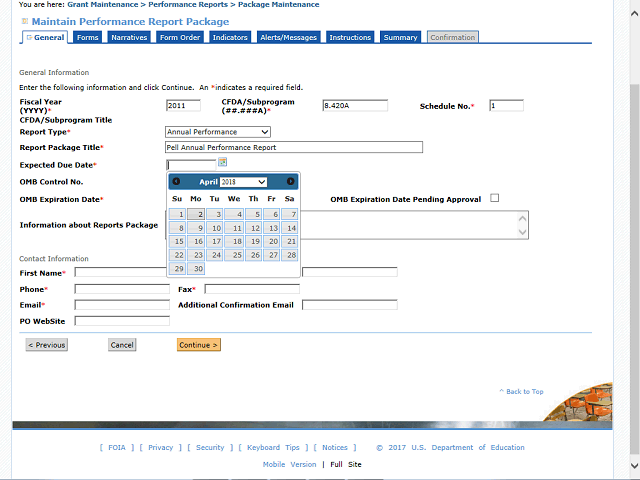Switch to the Forms tab
640x480 pixels.
click(x=87, y=37)
